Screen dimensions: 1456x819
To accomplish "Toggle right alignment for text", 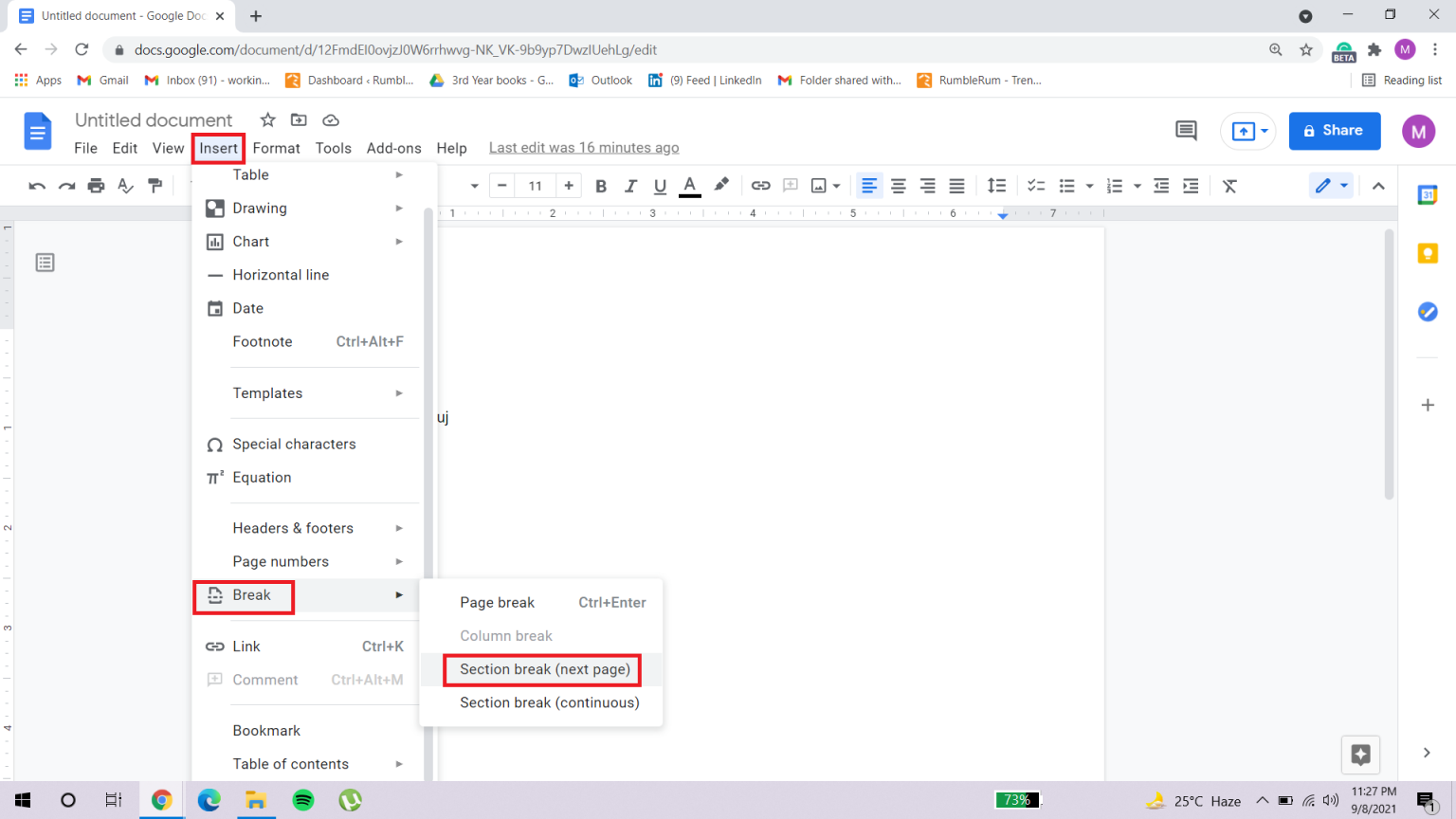I will 927,185.
